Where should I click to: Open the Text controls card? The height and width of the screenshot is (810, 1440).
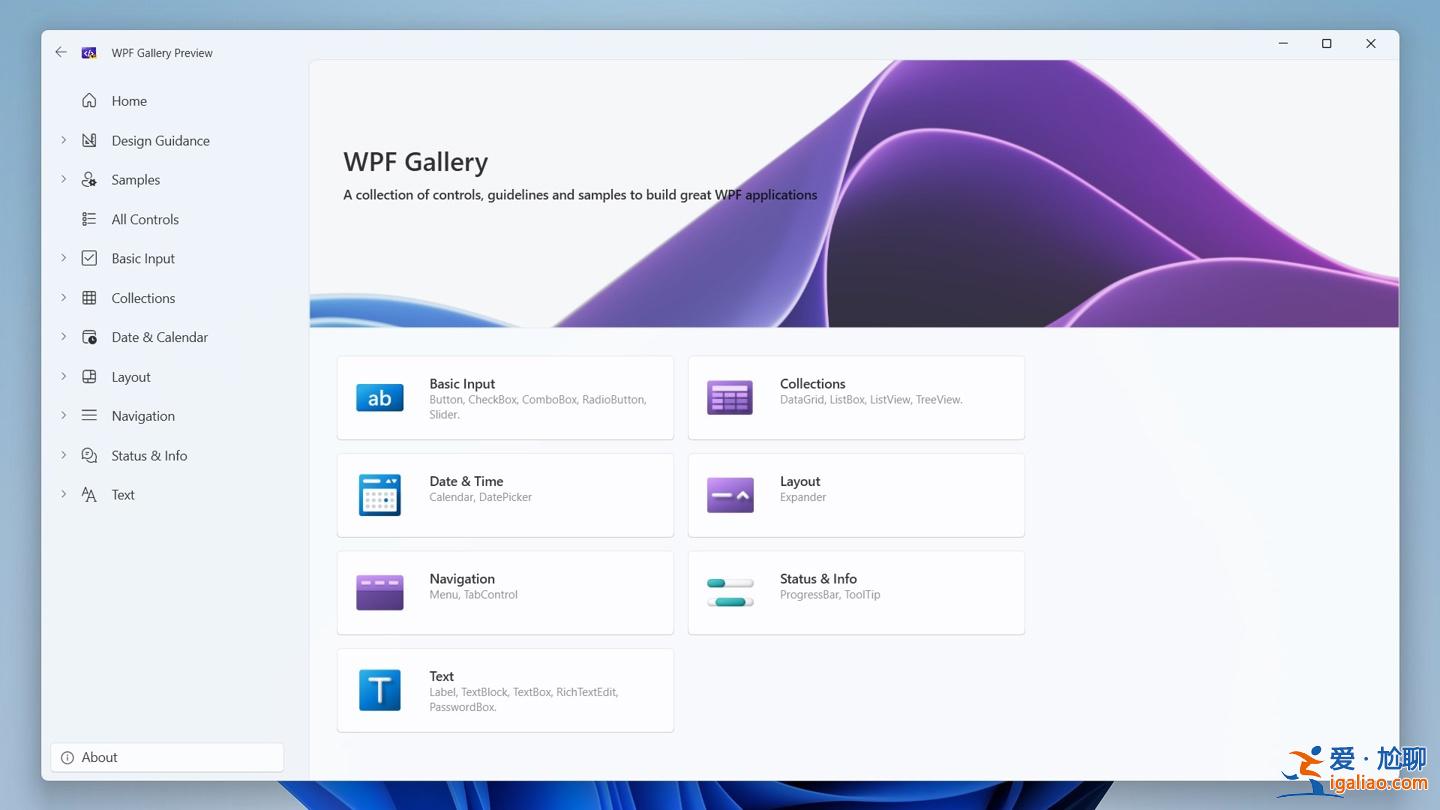point(505,690)
